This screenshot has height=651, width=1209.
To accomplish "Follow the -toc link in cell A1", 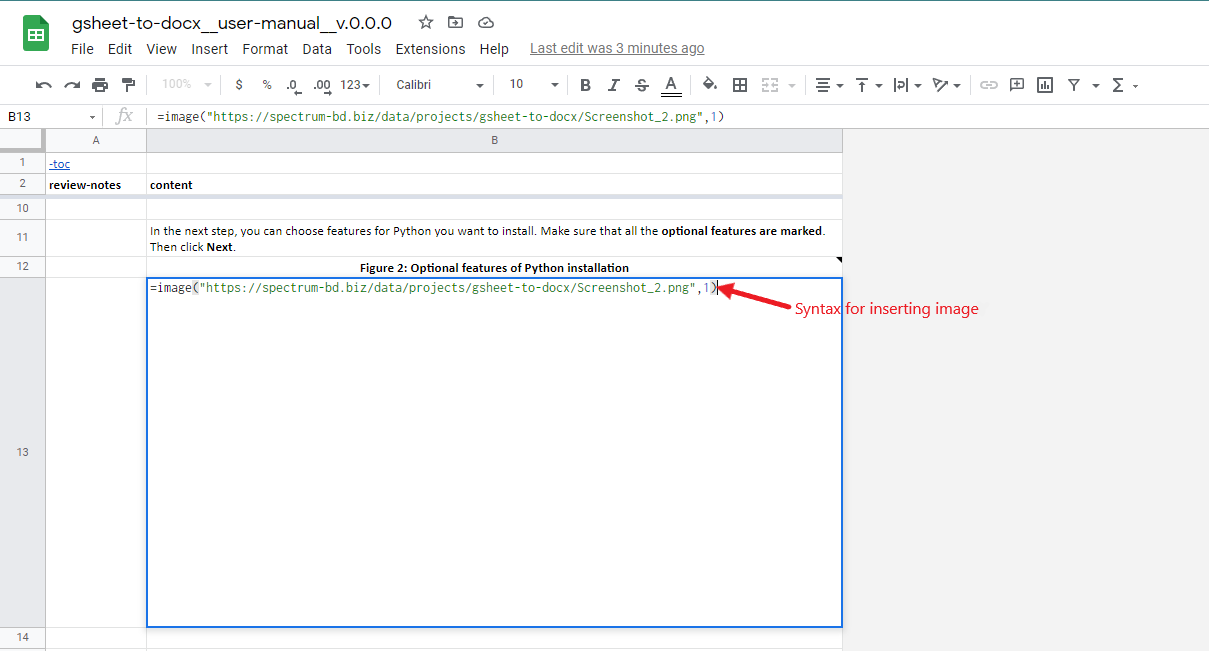I will (x=59, y=163).
